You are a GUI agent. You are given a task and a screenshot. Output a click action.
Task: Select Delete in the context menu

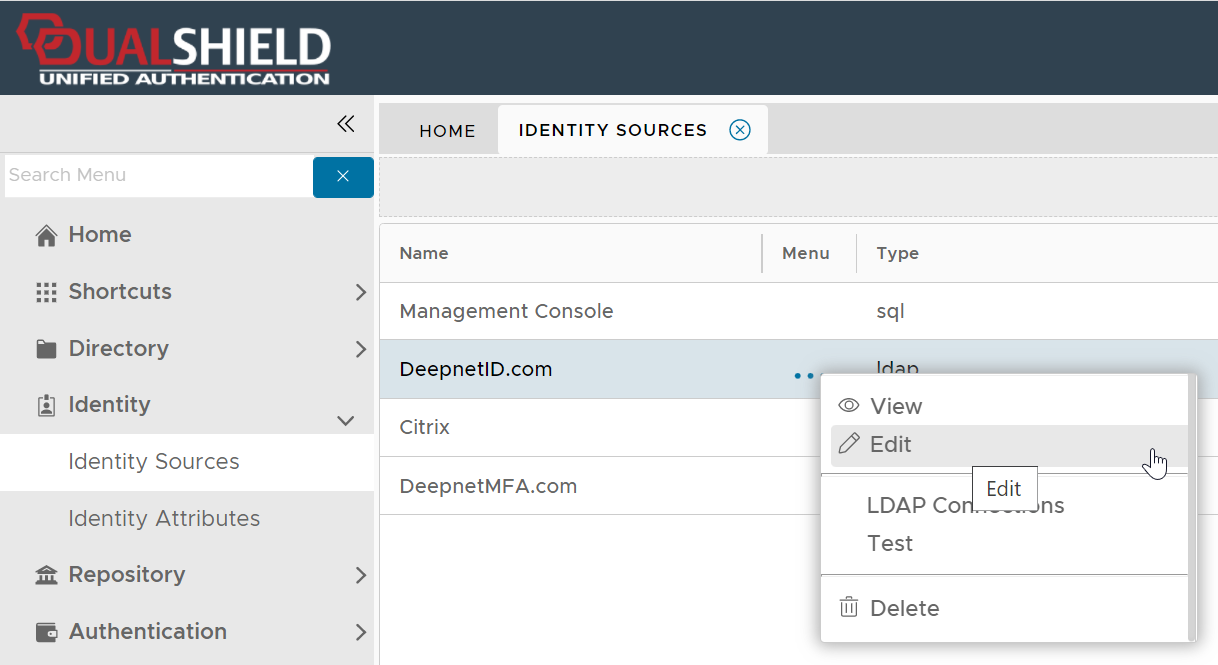[904, 609]
